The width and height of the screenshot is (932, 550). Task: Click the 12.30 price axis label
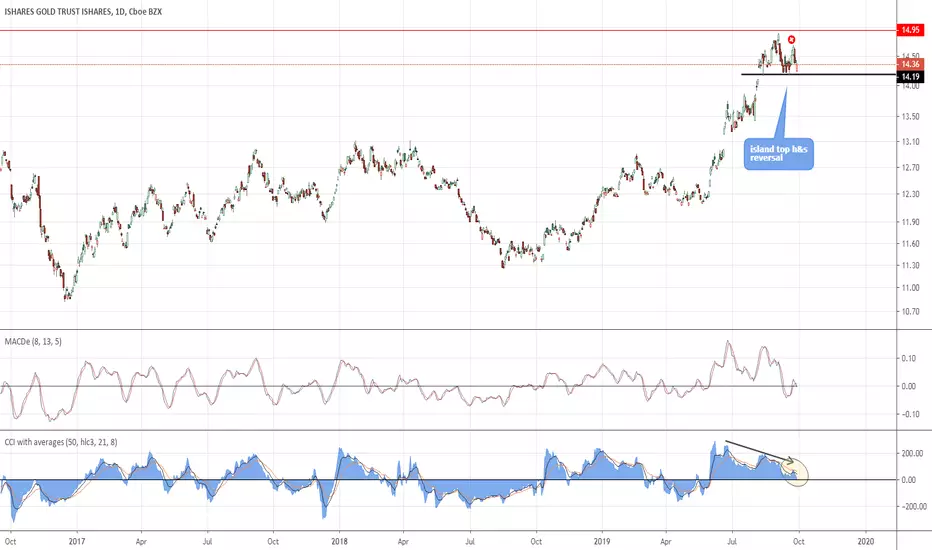(x=910, y=194)
